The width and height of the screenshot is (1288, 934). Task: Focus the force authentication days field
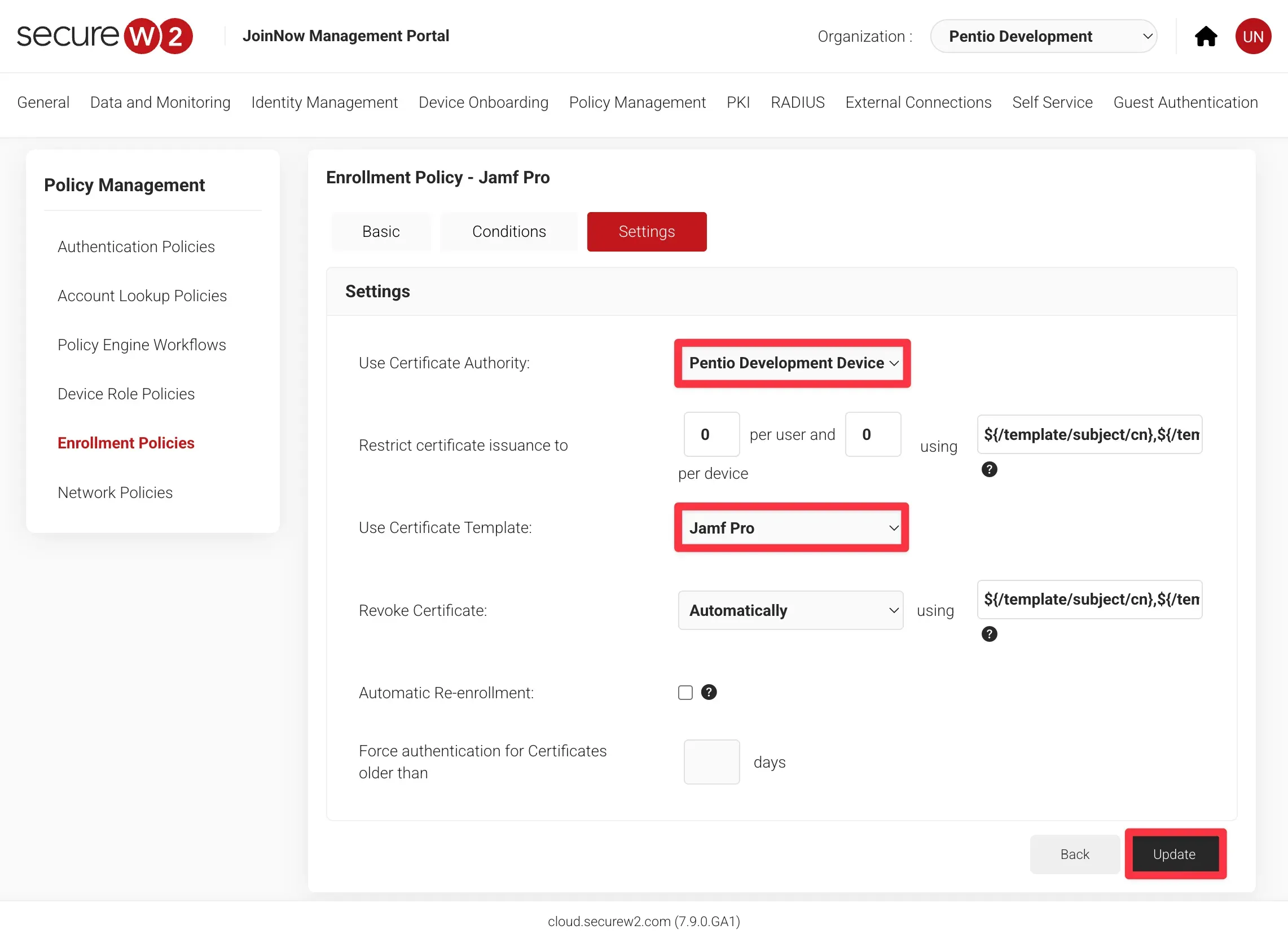(x=711, y=762)
